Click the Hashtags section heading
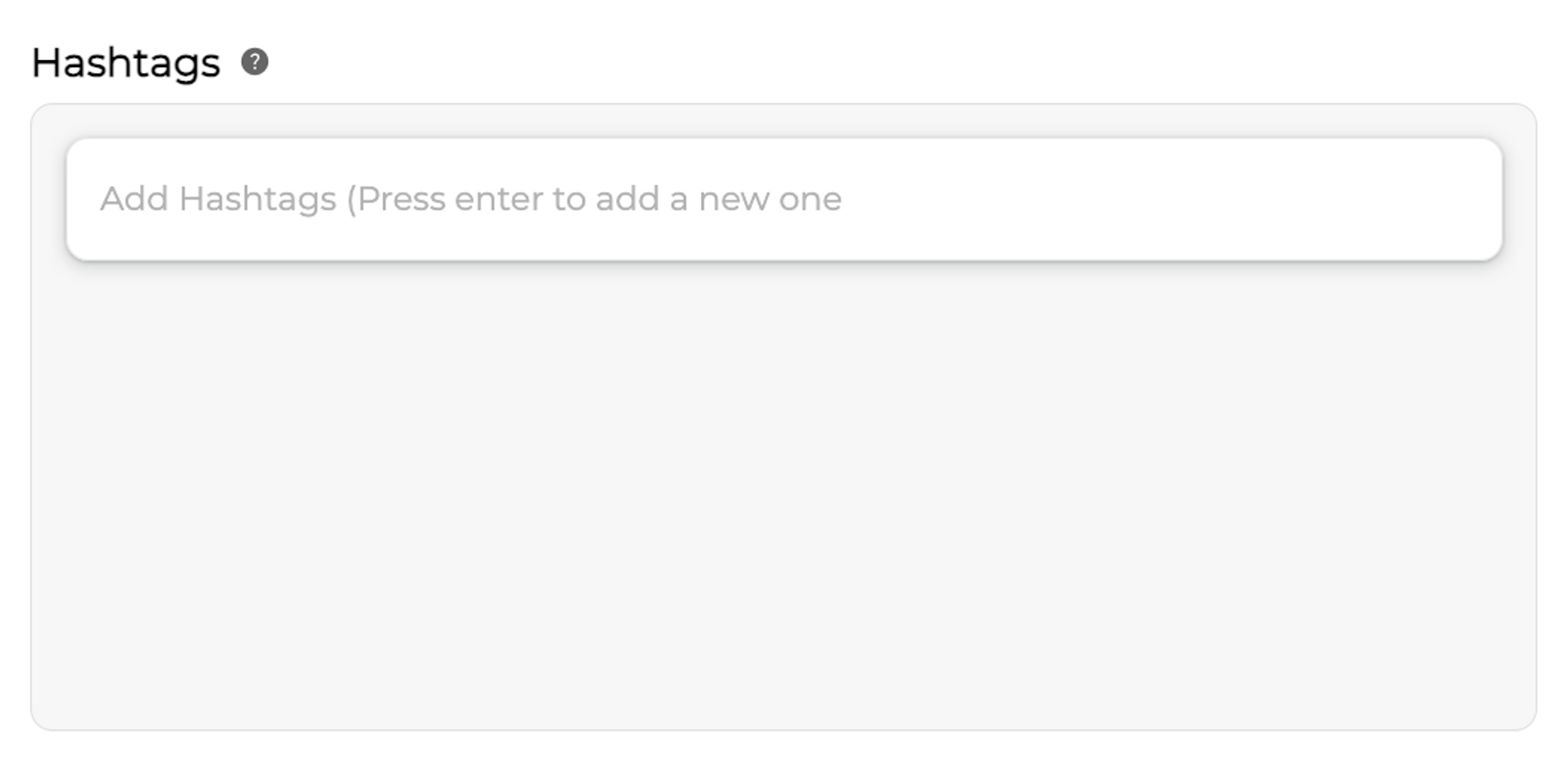The width and height of the screenshot is (1568, 762). 125,63
